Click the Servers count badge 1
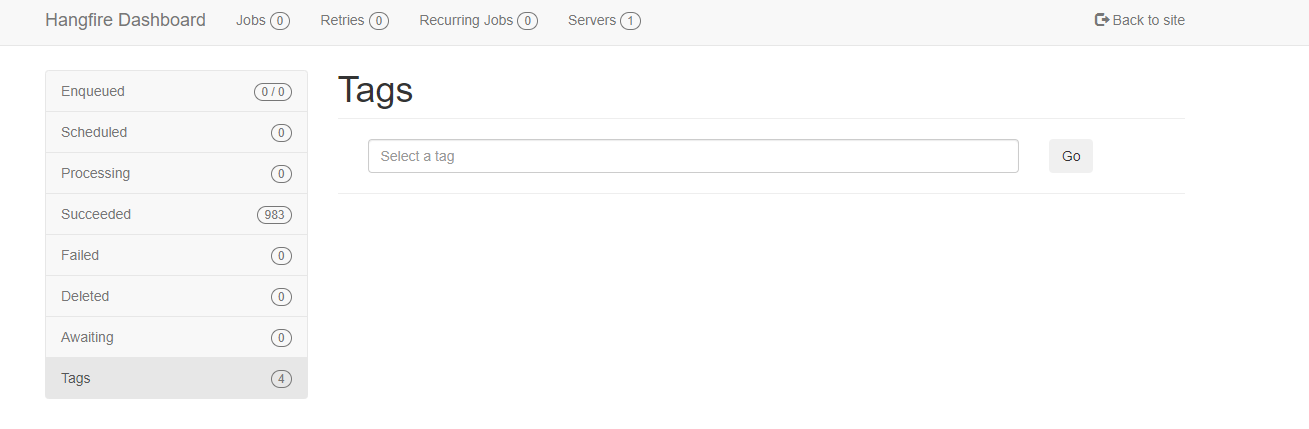Screen dimensions: 1309x429 630,21
